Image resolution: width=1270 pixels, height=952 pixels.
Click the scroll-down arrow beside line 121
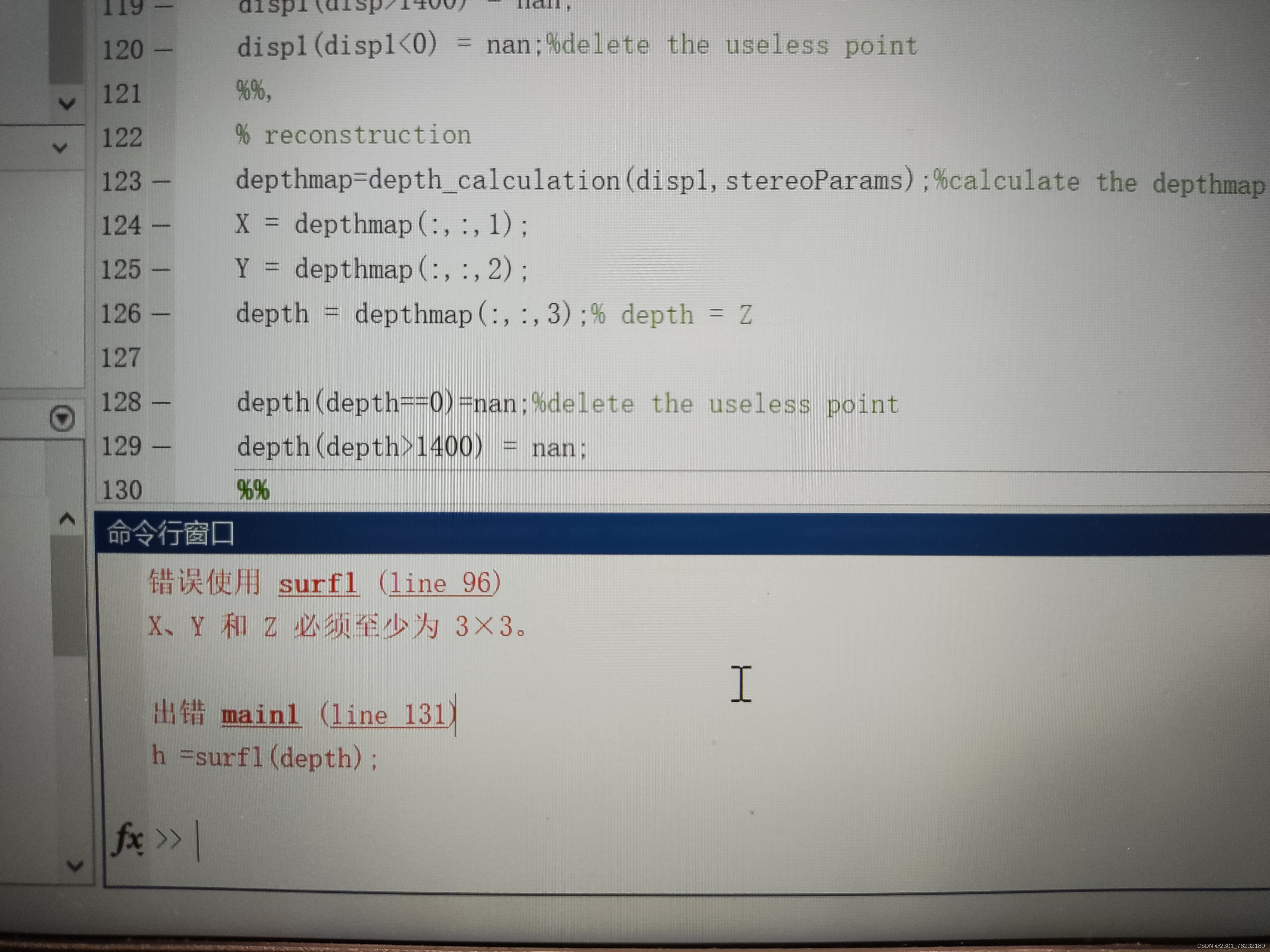(x=67, y=104)
